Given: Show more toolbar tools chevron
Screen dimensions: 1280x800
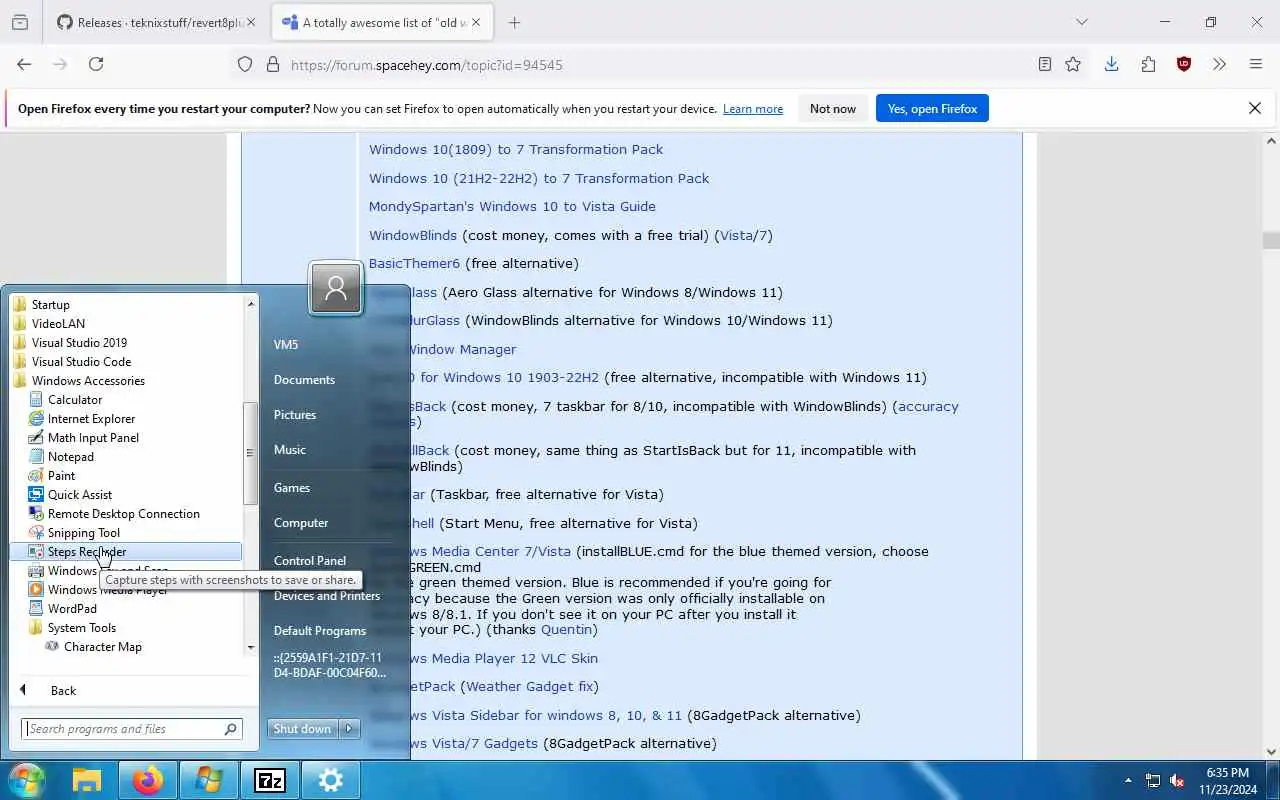Looking at the screenshot, I should coord(1219,64).
